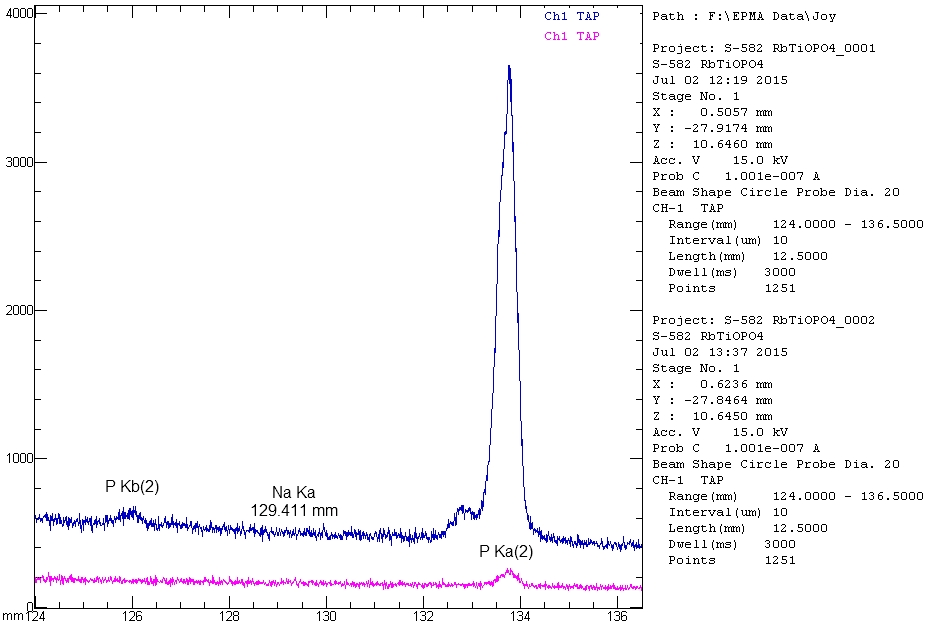Image resolution: width=948 pixels, height=625 pixels.
Task: Click the apex of the tall blue peak
Action: pyautogui.click(x=509, y=67)
